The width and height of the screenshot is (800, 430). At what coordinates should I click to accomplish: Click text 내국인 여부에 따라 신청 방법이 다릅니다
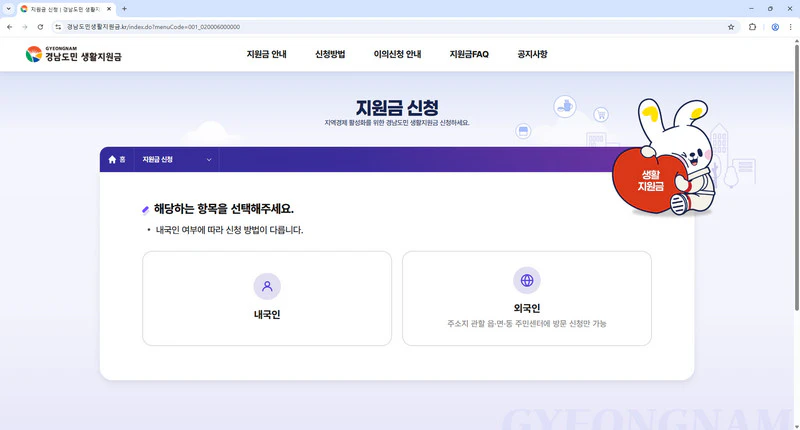coord(229,230)
